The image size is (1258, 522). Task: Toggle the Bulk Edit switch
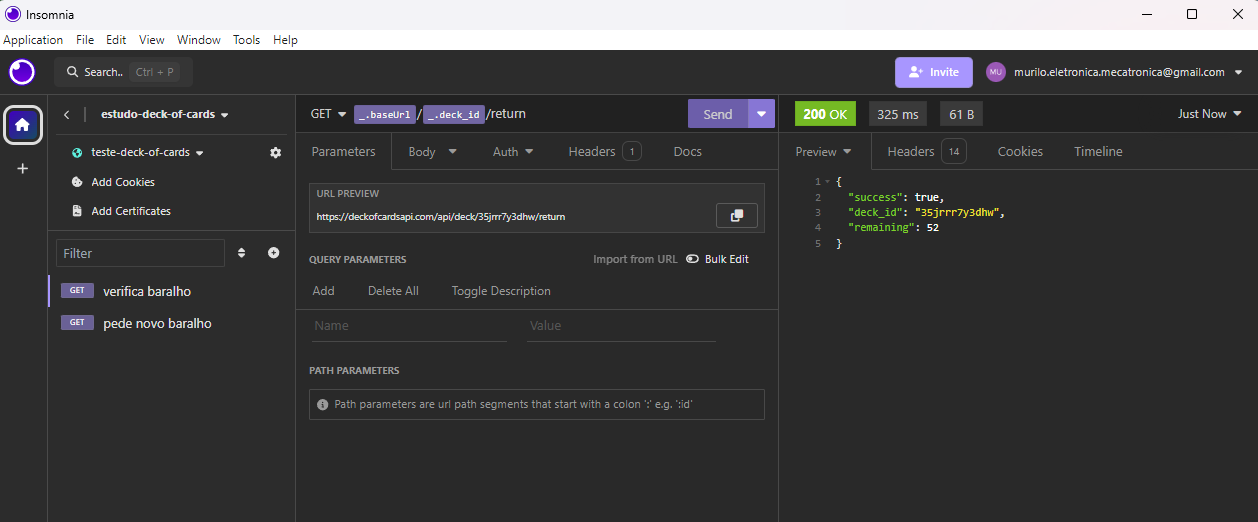pos(692,259)
